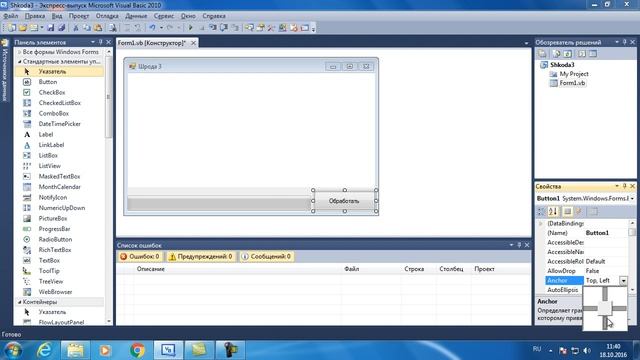Select the Shkoda3 project node
The width and height of the screenshot is (640, 360).
coord(562,65)
